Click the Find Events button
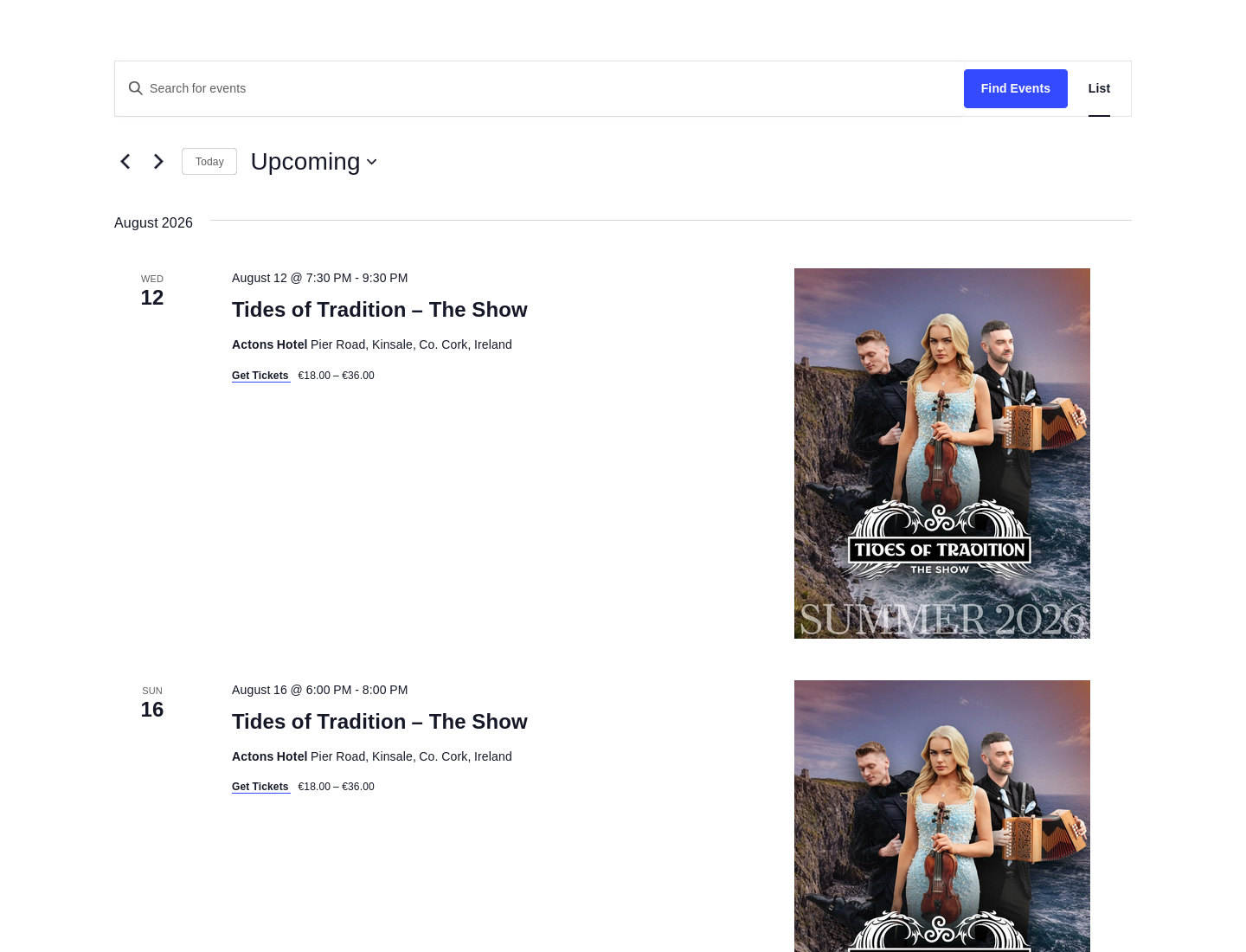The width and height of the screenshot is (1246, 952). pos(1016,88)
